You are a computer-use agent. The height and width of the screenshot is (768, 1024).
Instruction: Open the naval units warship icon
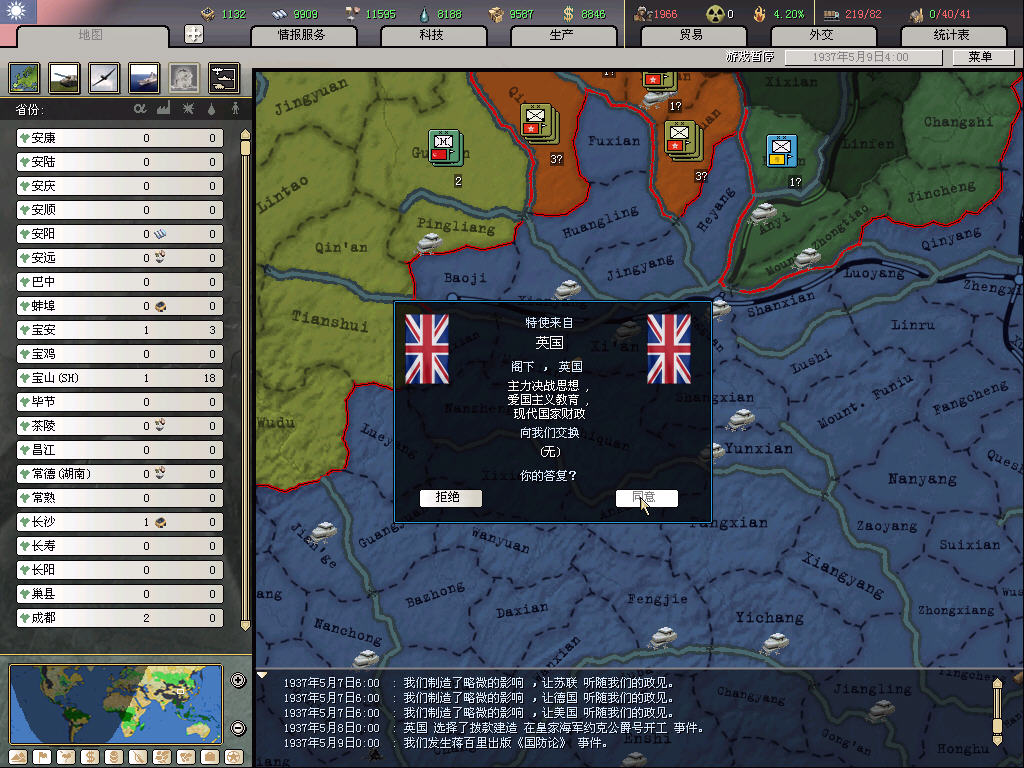[144, 78]
